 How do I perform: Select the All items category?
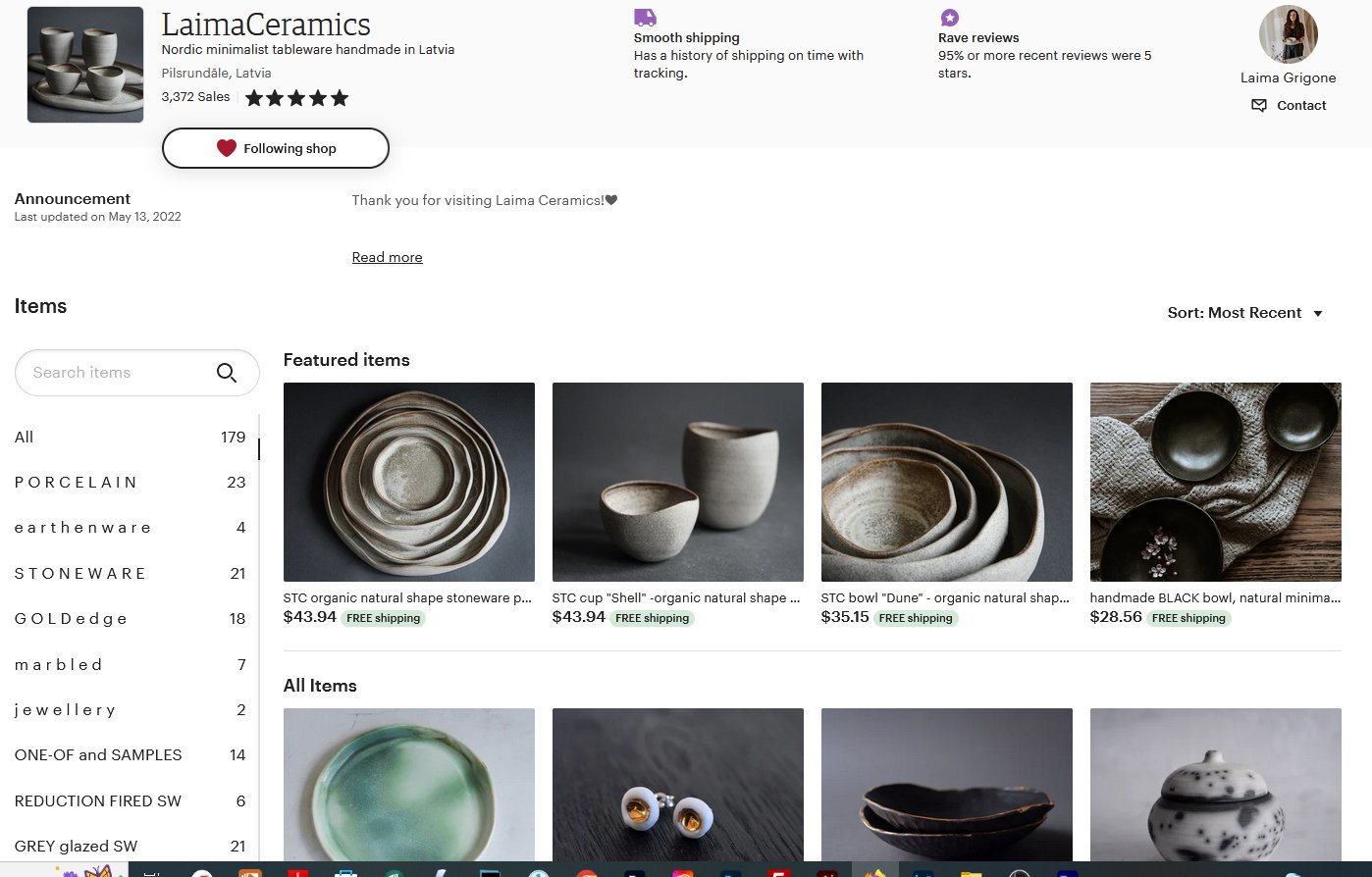pyautogui.click(x=130, y=438)
